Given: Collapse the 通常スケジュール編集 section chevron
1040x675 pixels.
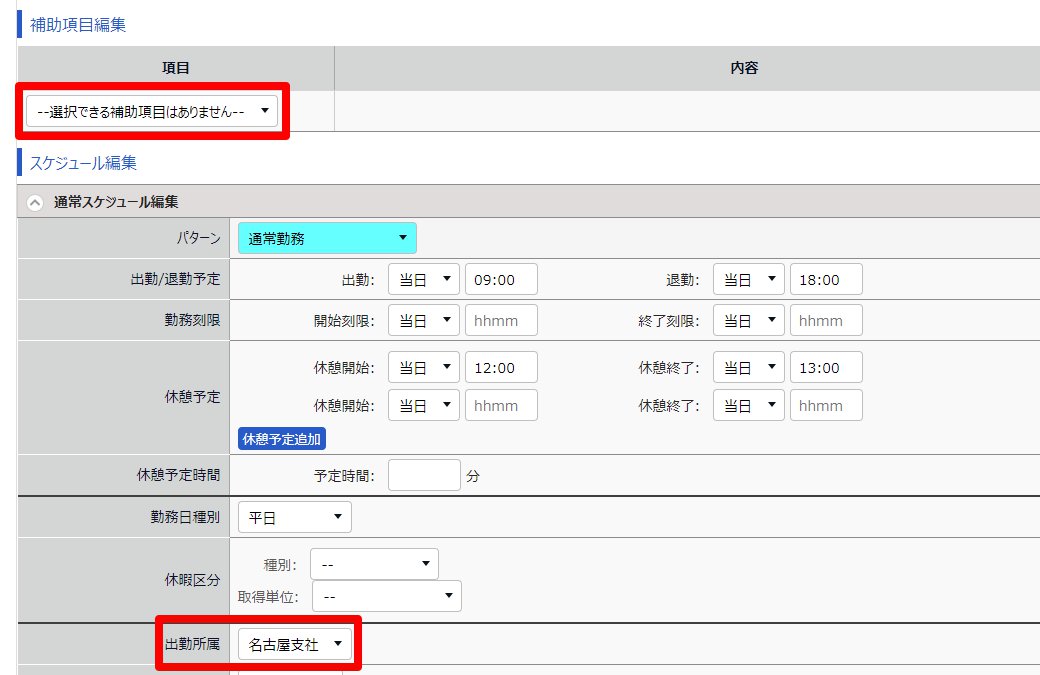Looking at the screenshot, I should pyautogui.click(x=35, y=202).
